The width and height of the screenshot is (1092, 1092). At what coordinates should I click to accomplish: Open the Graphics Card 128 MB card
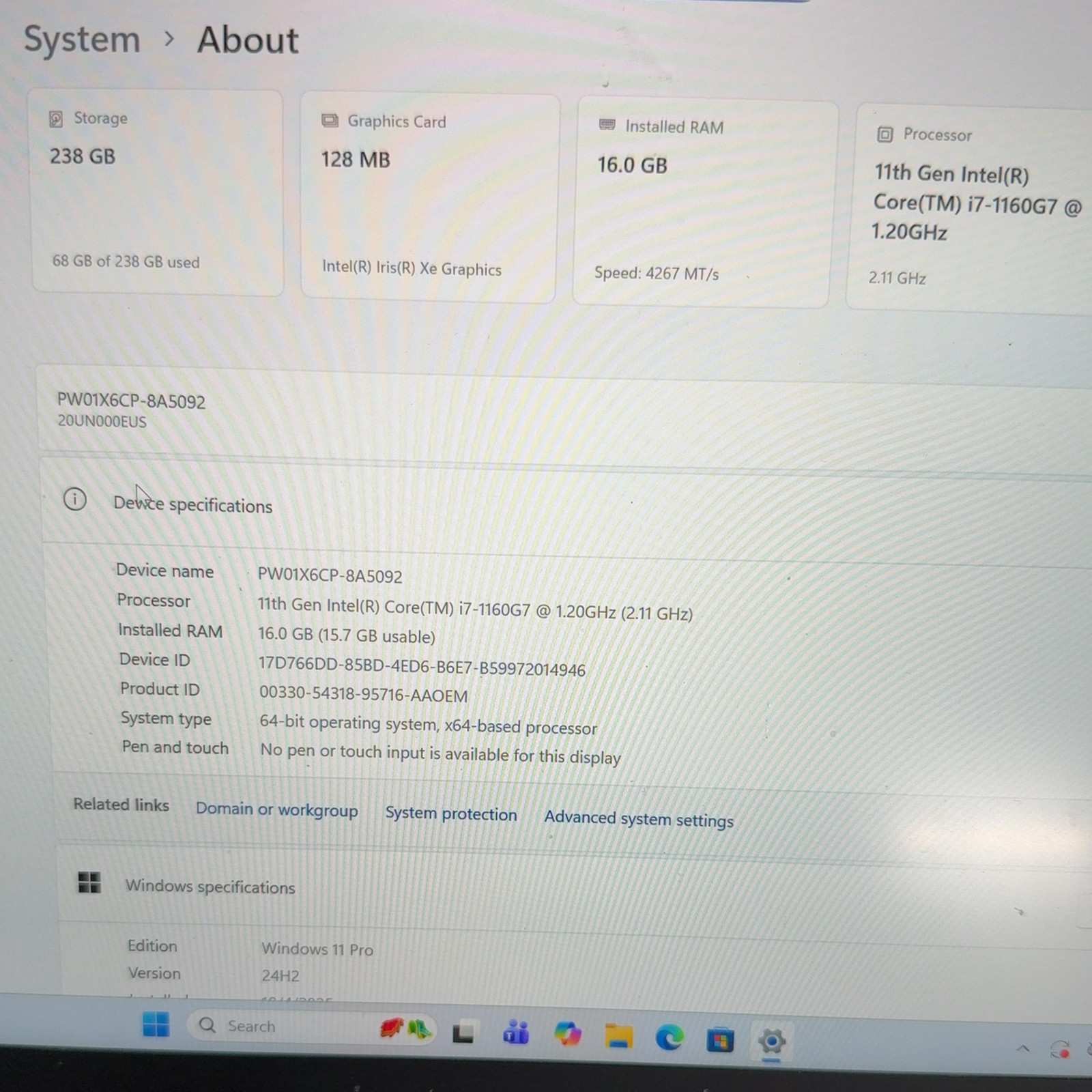click(x=430, y=198)
